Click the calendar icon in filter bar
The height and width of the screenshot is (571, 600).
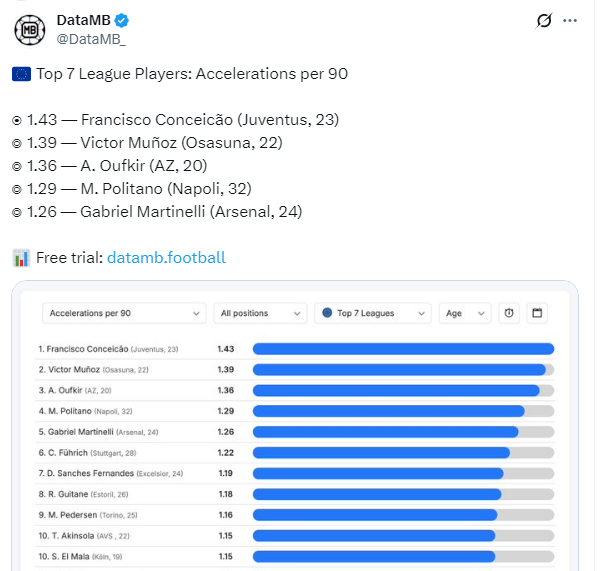point(537,313)
